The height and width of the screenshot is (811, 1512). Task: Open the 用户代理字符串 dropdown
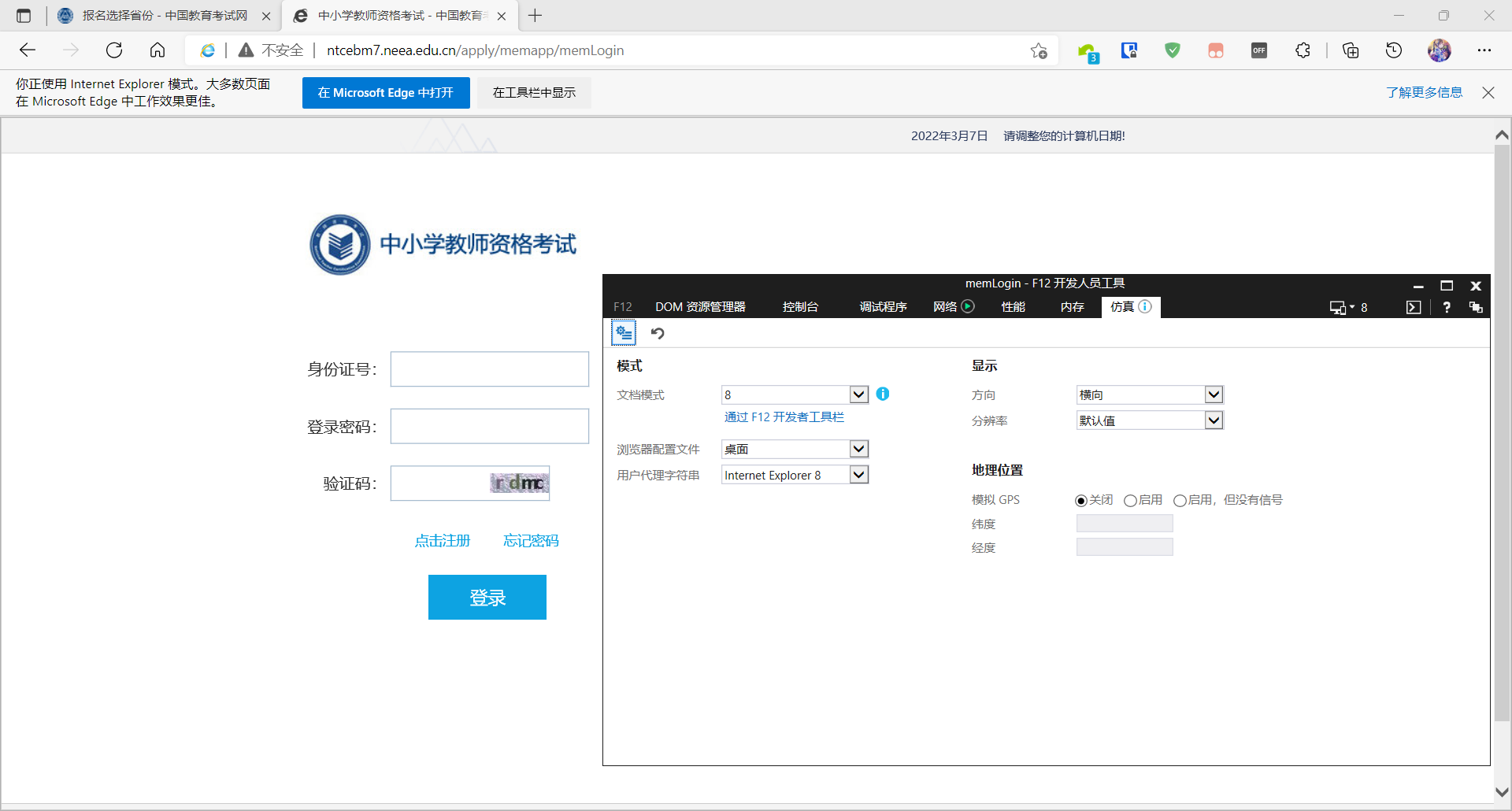858,475
